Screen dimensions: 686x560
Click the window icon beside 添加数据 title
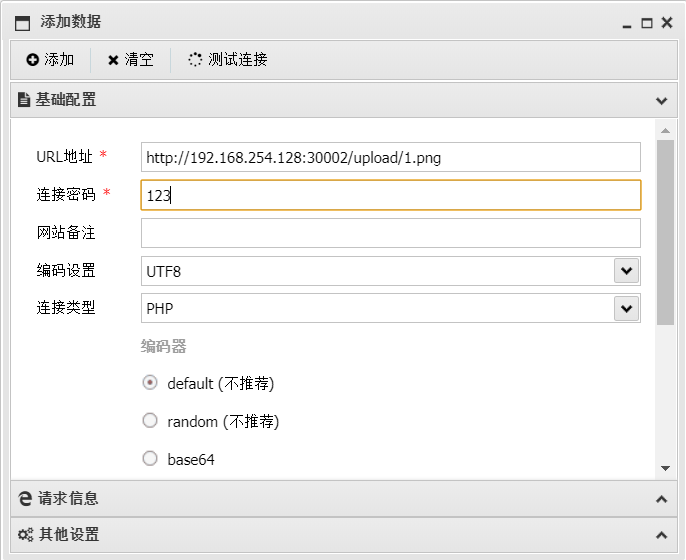tap(22, 23)
